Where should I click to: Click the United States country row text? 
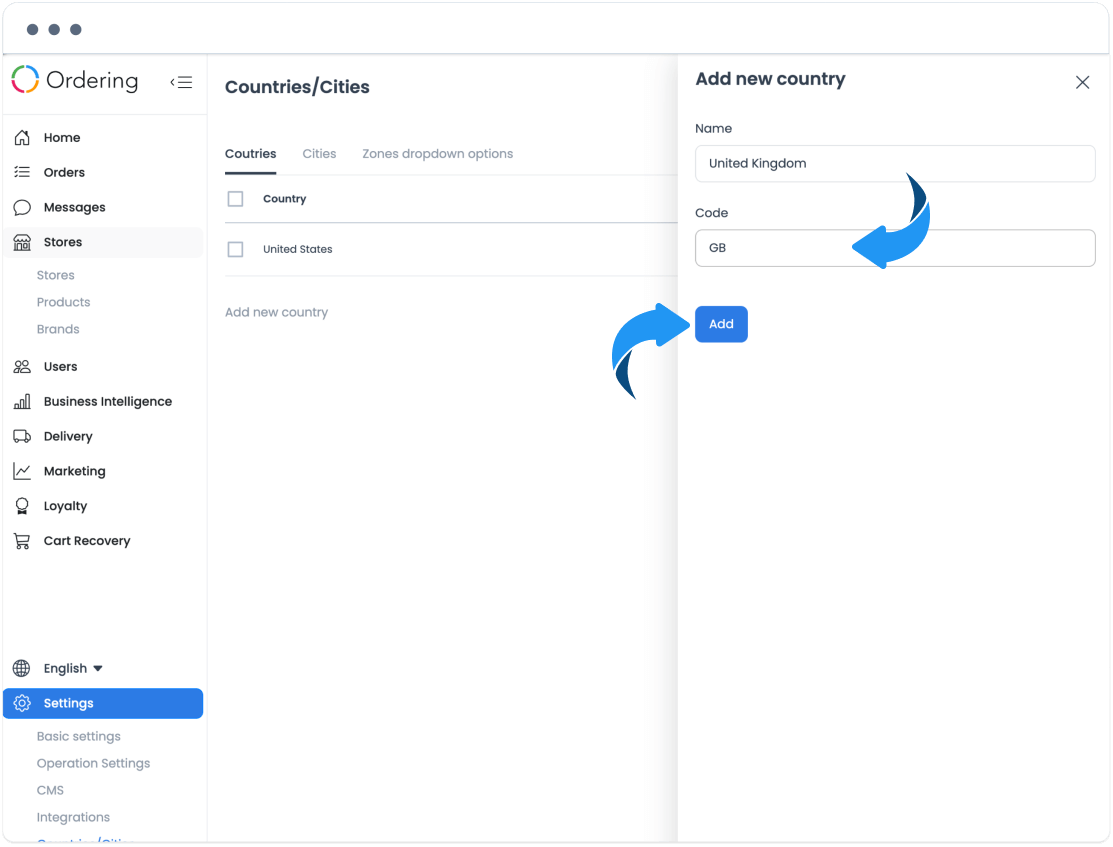coord(297,249)
